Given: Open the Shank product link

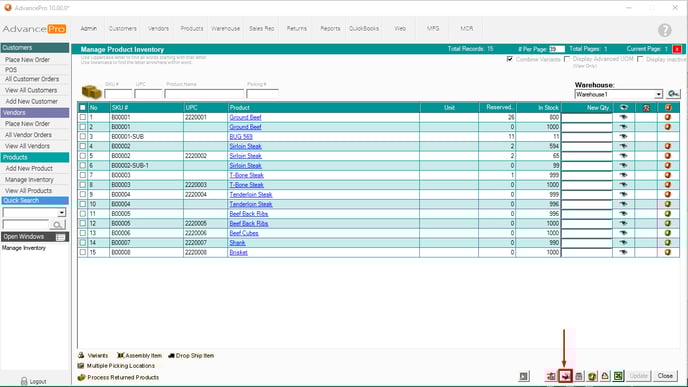Looking at the screenshot, I should tap(237, 243).
